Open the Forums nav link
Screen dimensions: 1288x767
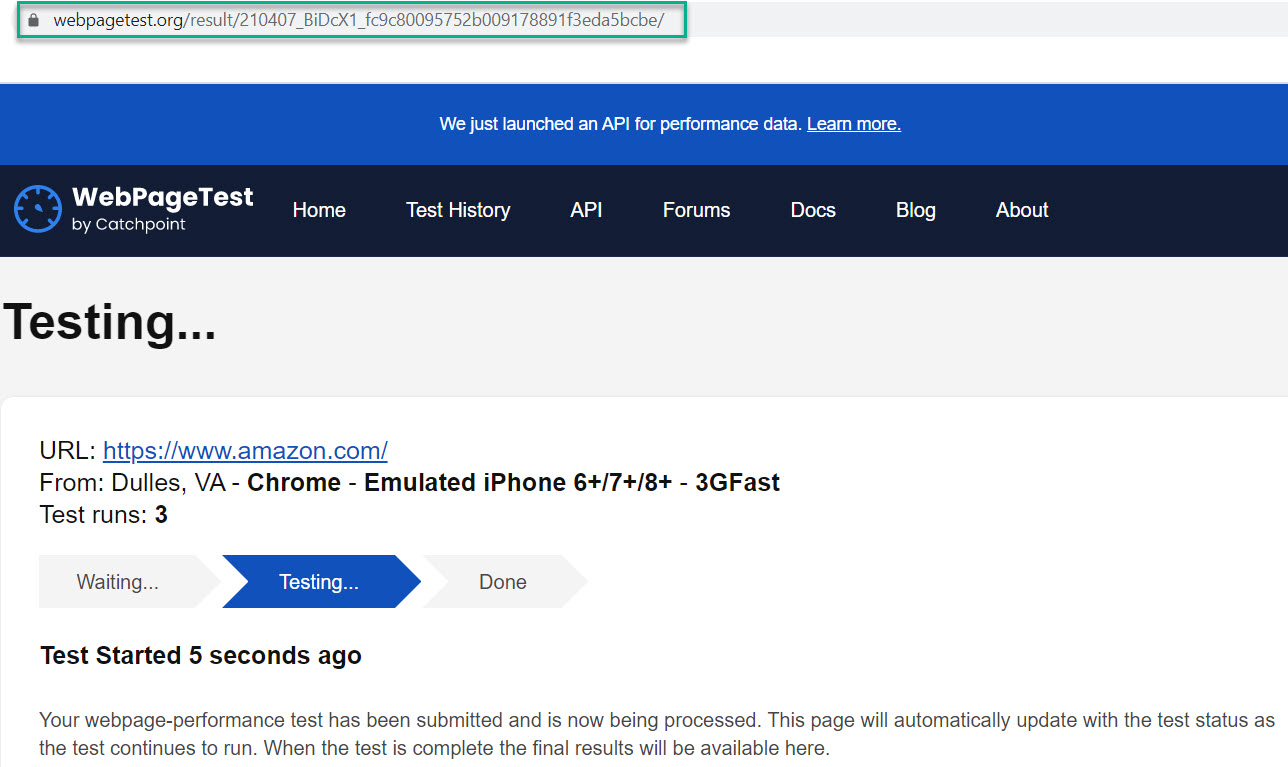point(696,210)
